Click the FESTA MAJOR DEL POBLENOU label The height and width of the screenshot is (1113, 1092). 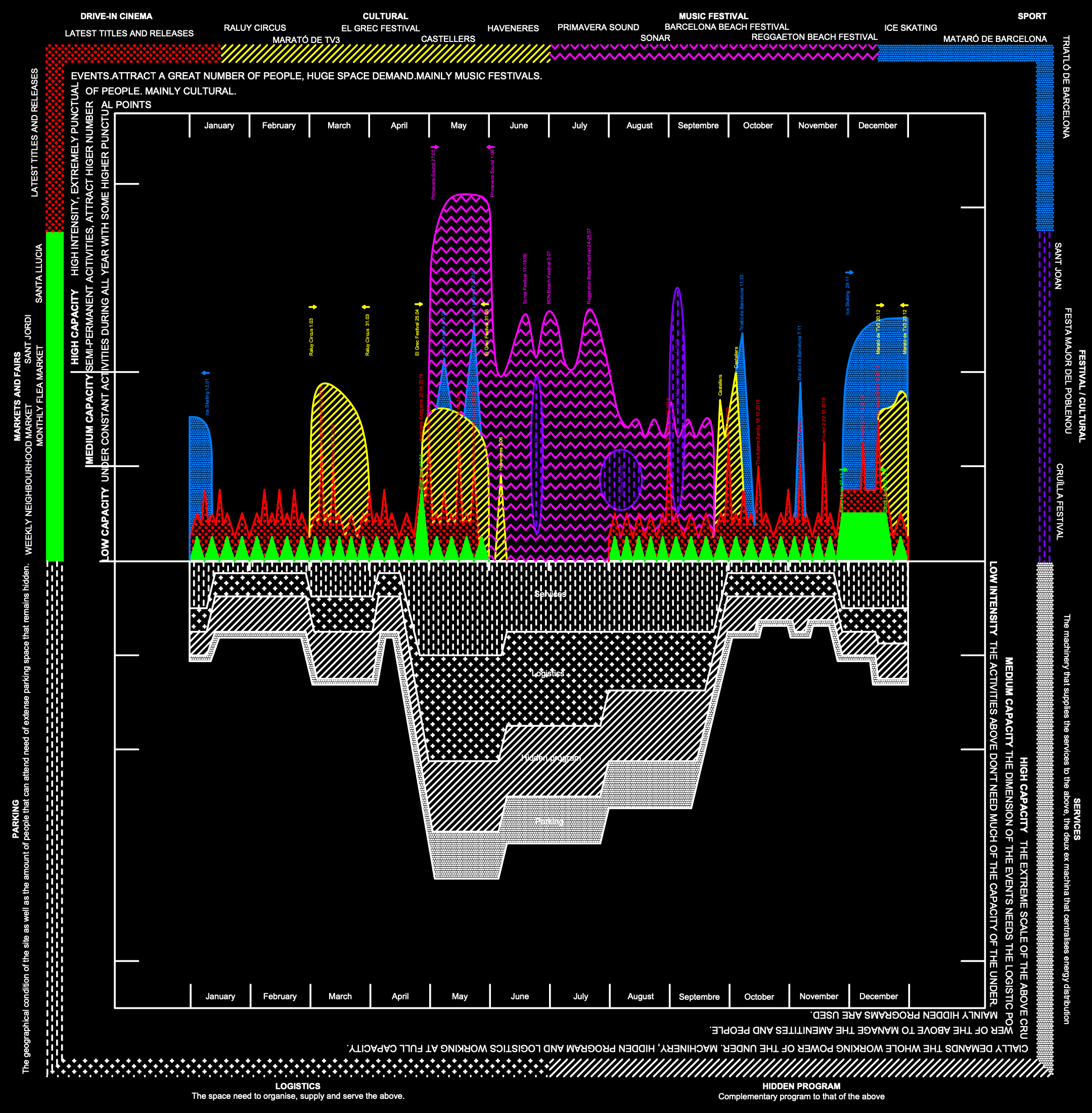coord(1068,371)
